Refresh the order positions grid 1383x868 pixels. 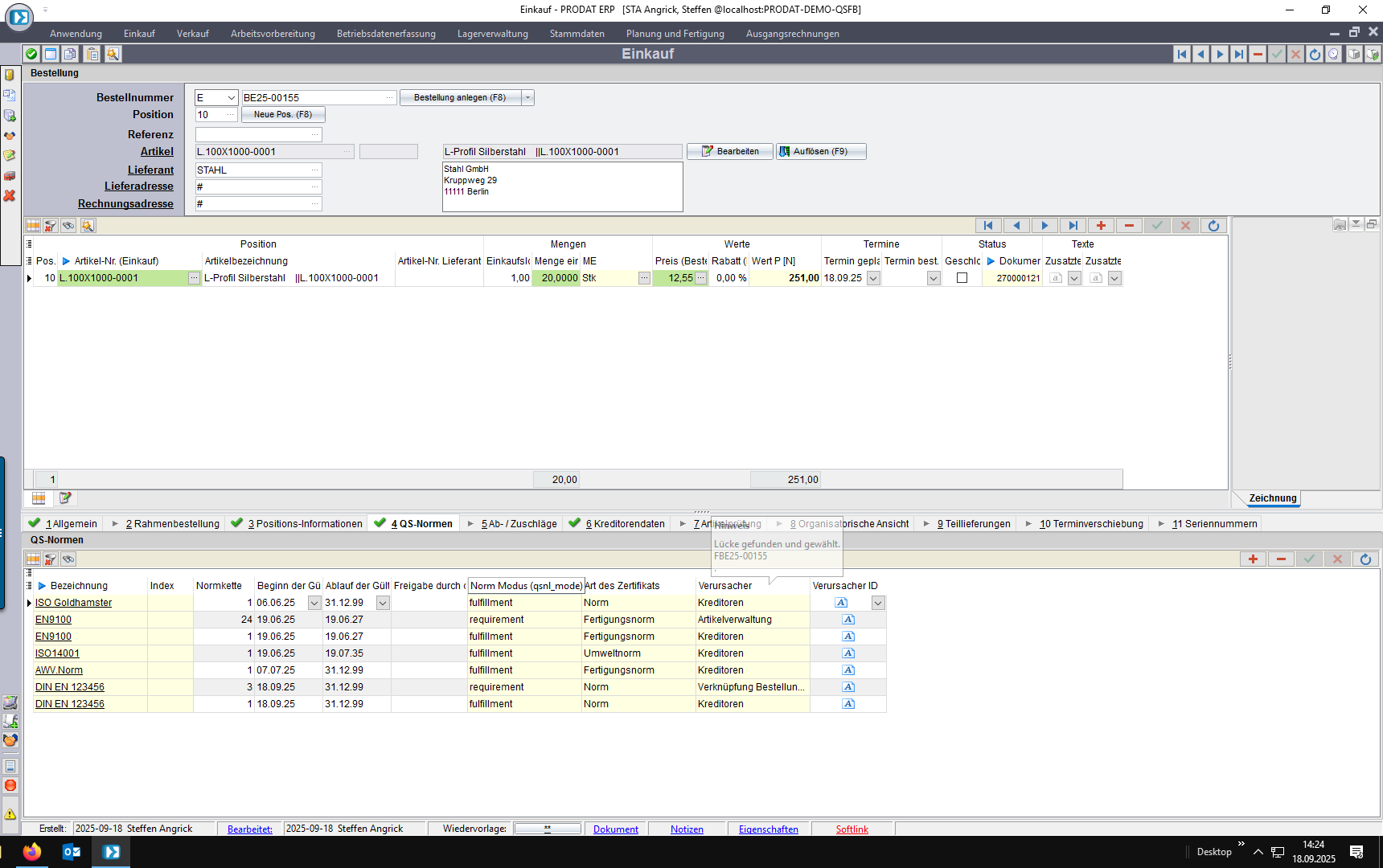(1213, 226)
